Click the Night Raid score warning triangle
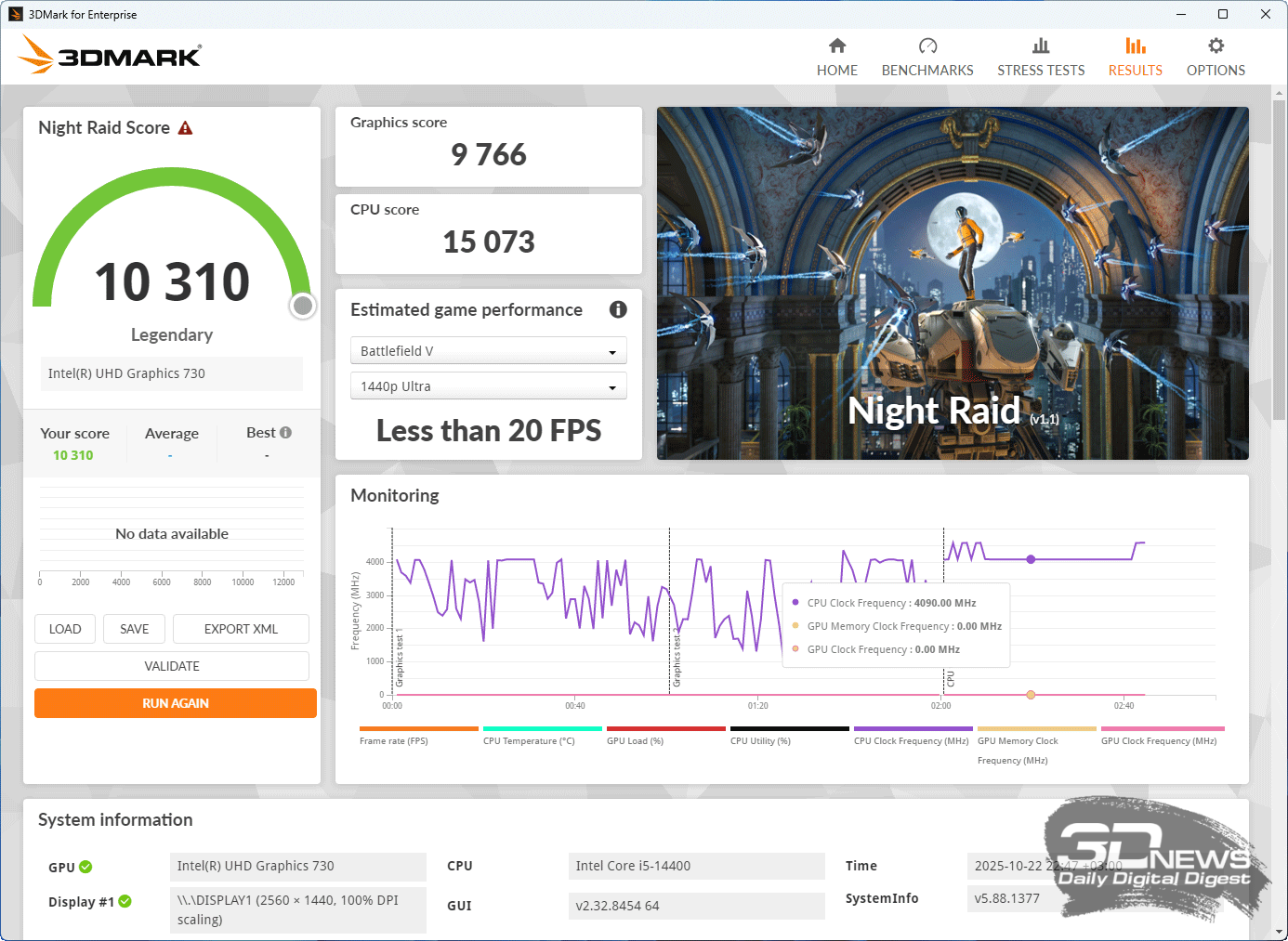This screenshot has width=1288, height=941. [186, 128]
